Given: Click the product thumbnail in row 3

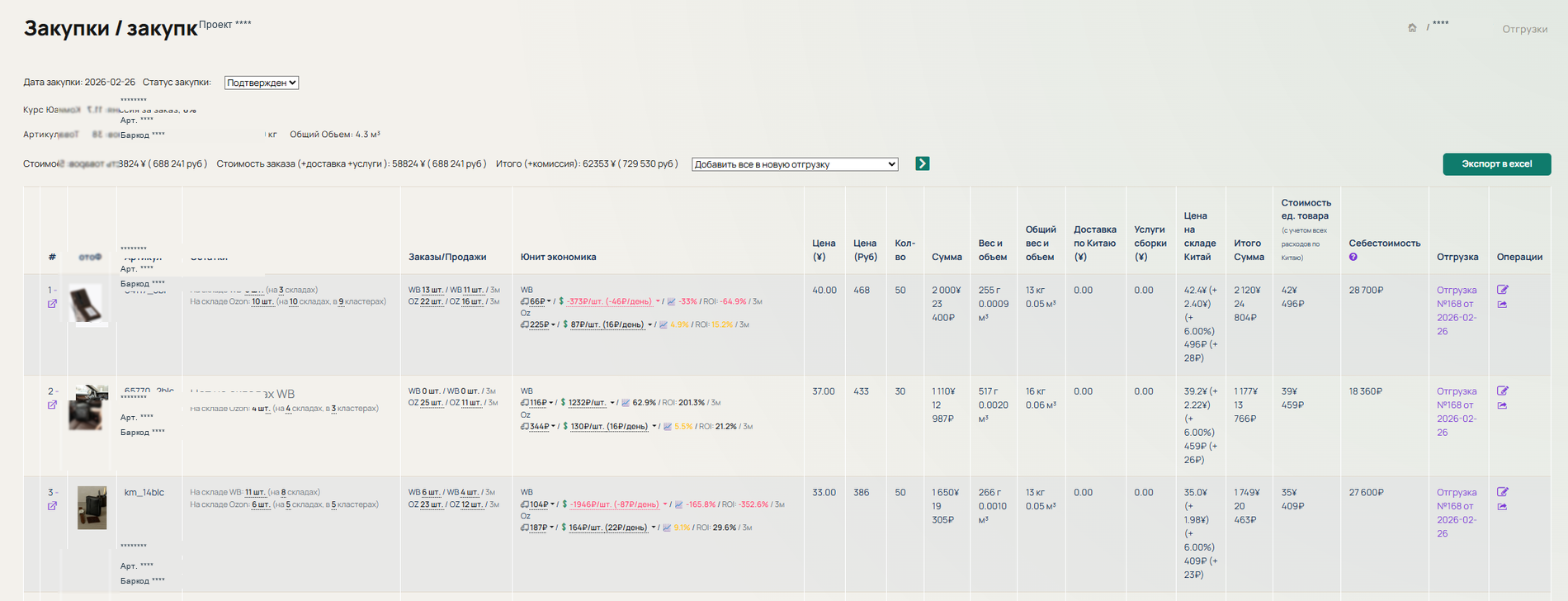Looking at the screenshot, I should [92, 508].
